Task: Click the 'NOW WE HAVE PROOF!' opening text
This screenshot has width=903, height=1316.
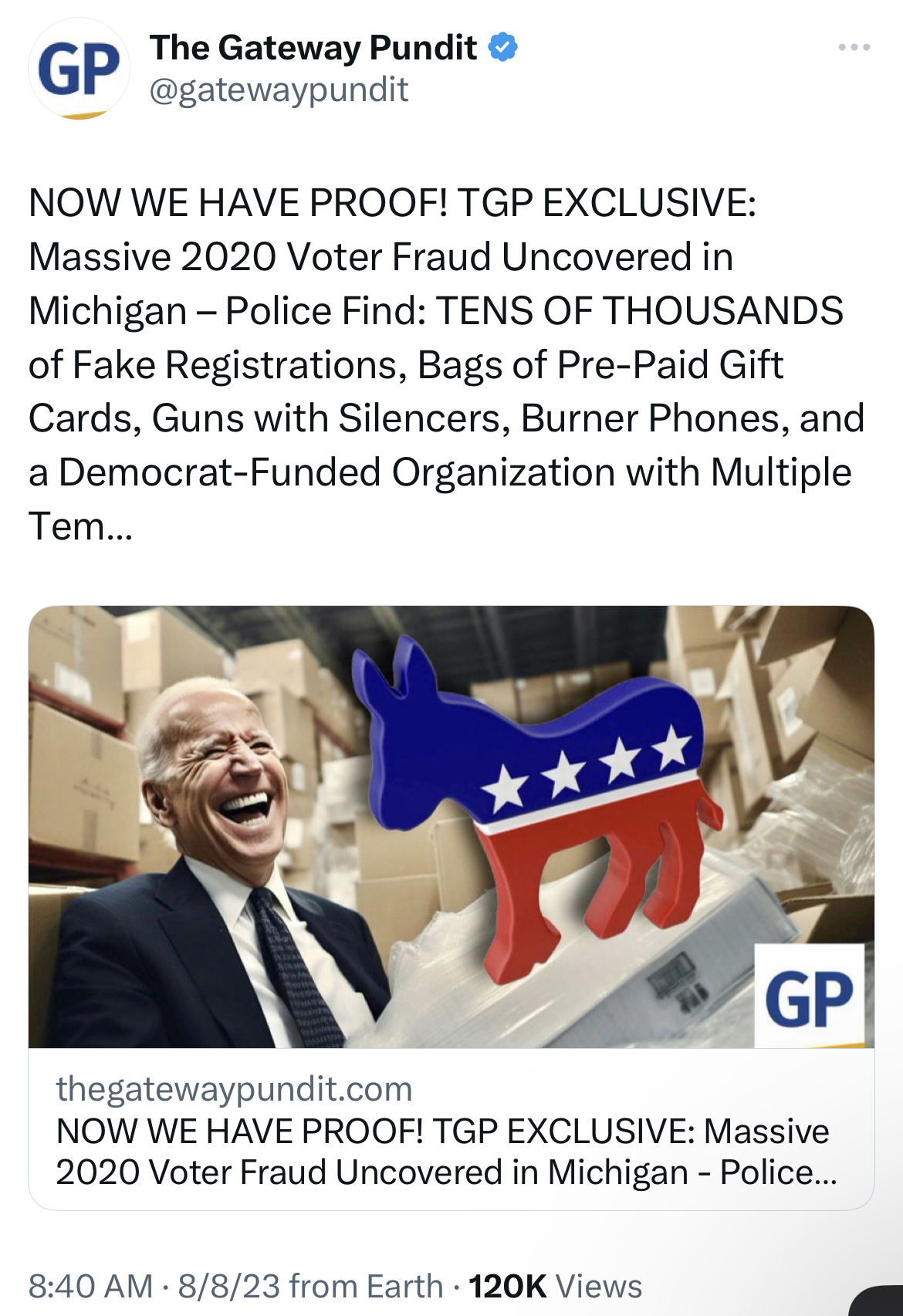Action: [x=238, y=203]
